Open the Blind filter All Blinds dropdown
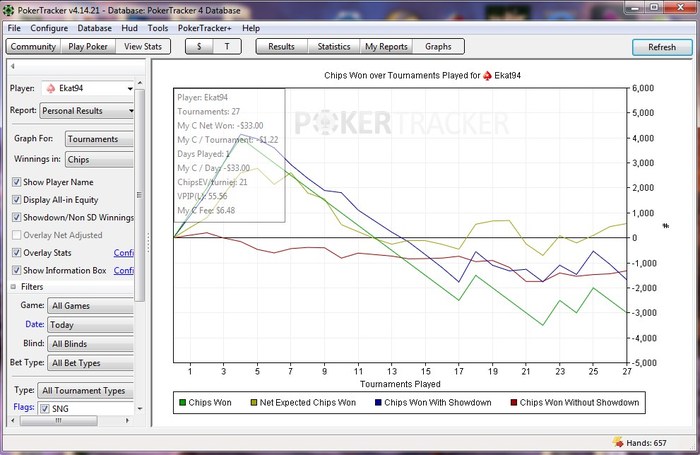 (x=90, y=344)
